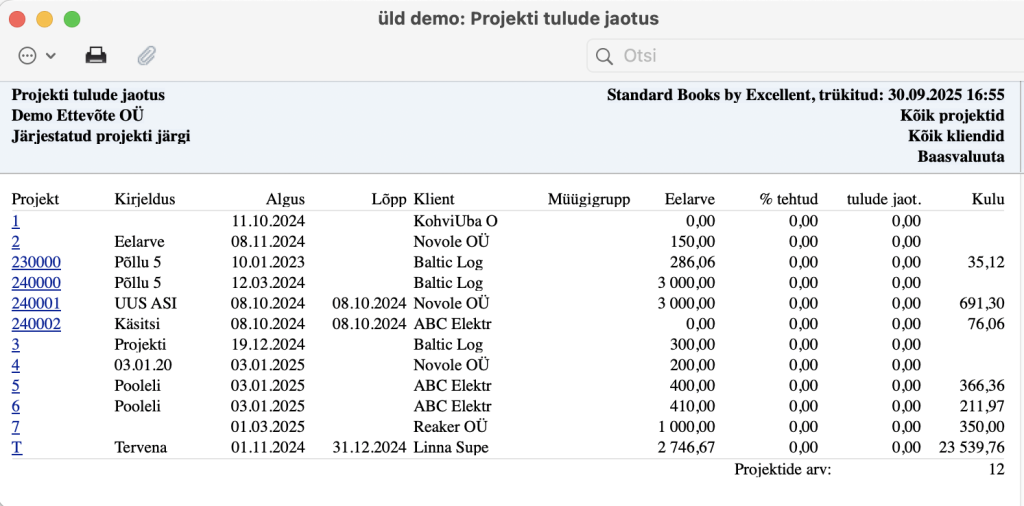Click the magnifying glass search icon
Image resolution: width=1024 pixels, height=506 pixels.
(604, 56)
